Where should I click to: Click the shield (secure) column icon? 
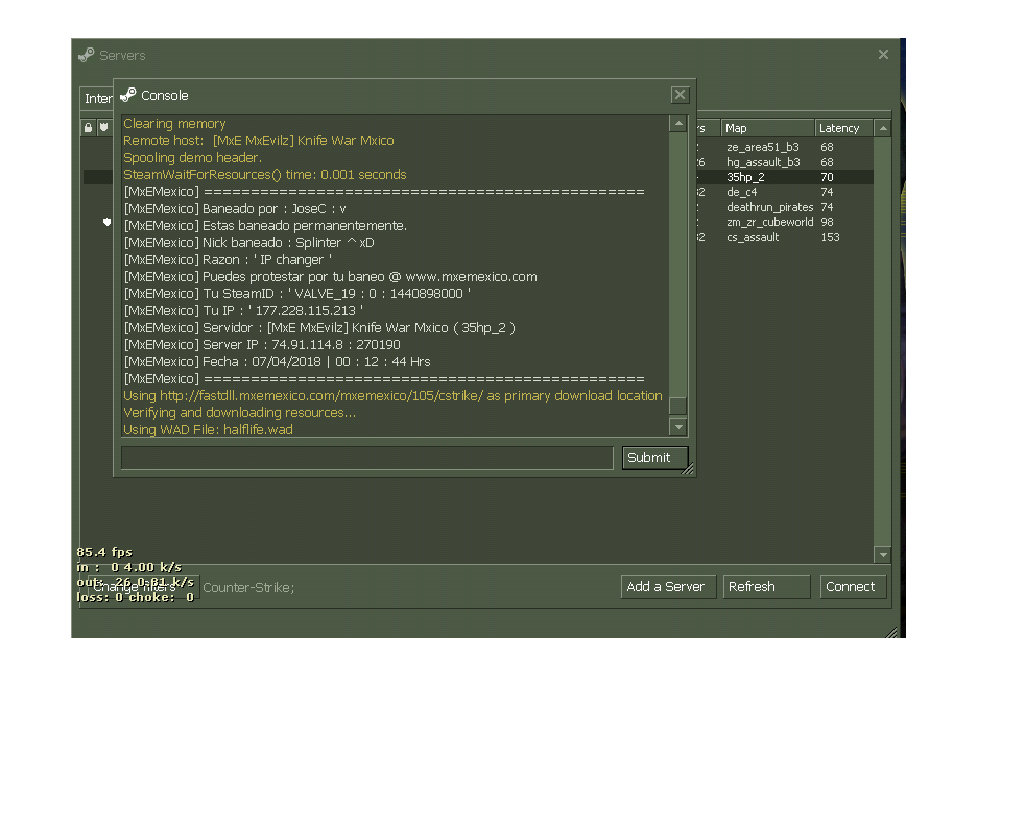(104, 128)
